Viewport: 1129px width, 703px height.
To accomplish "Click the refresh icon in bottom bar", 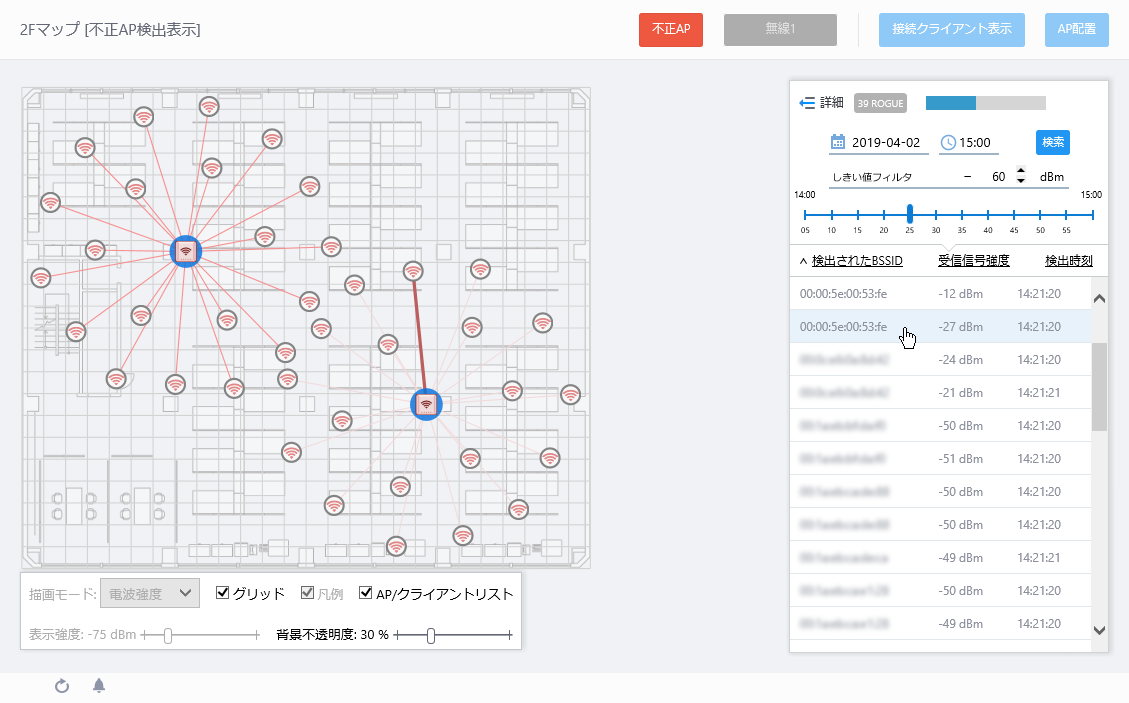I will pyautogui.click(x=61, y=686).
